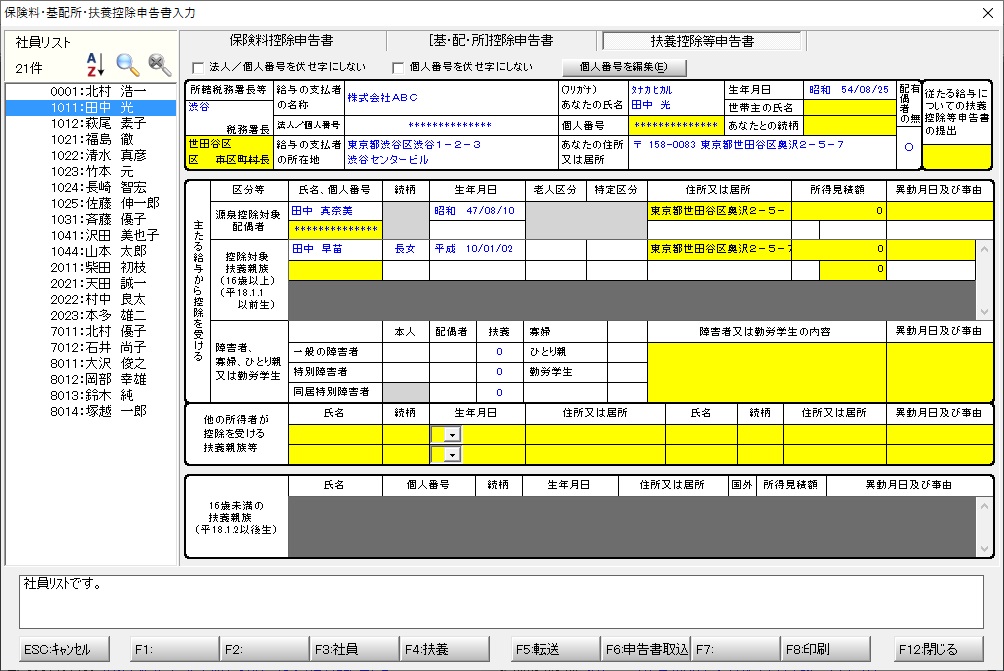Screen dimensions: 1004x671
Task: Select employee 8014:塚越 一郎
Action: coord(91,412)
